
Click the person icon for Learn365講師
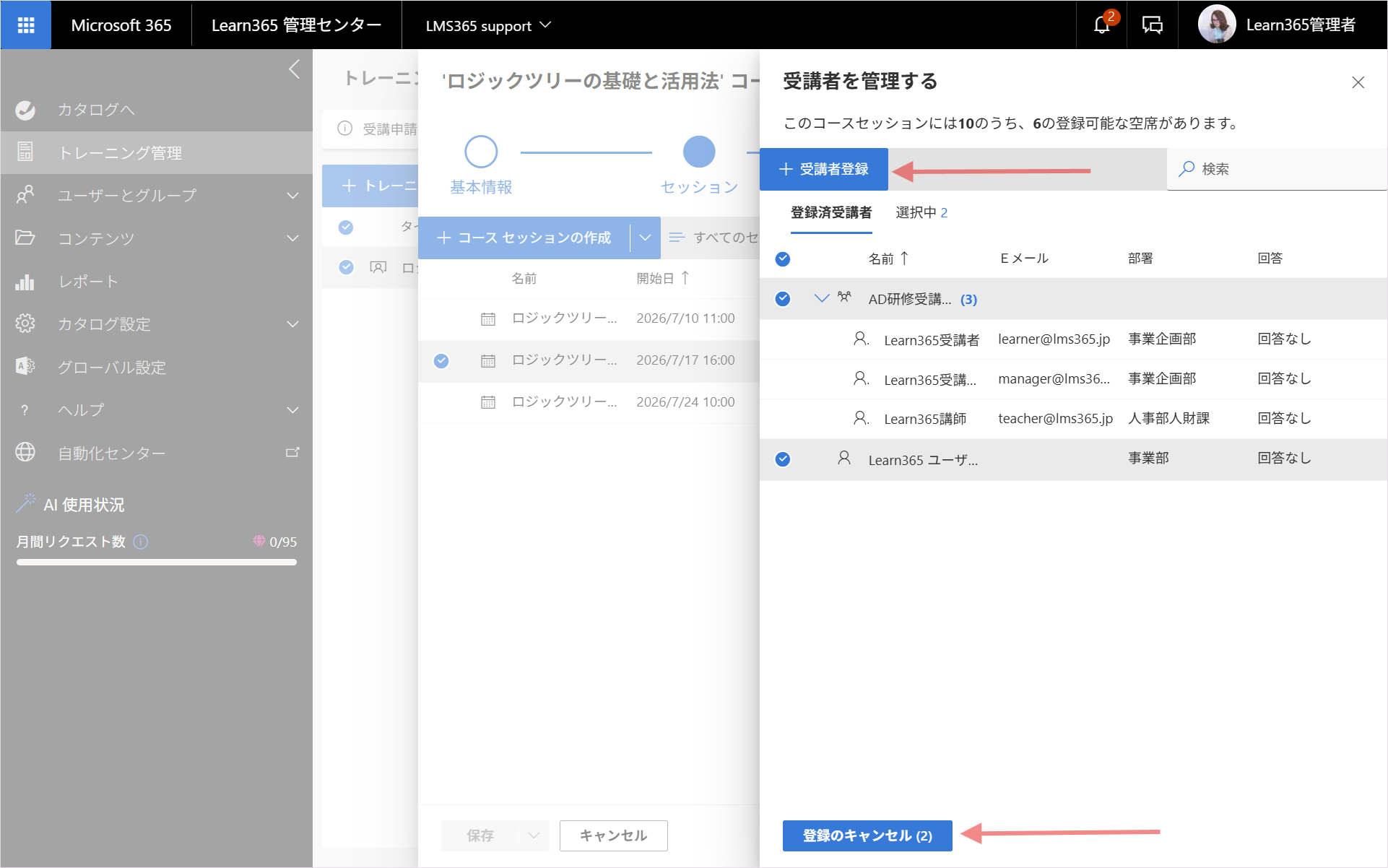pyautogui.click(x=861, y=418)
